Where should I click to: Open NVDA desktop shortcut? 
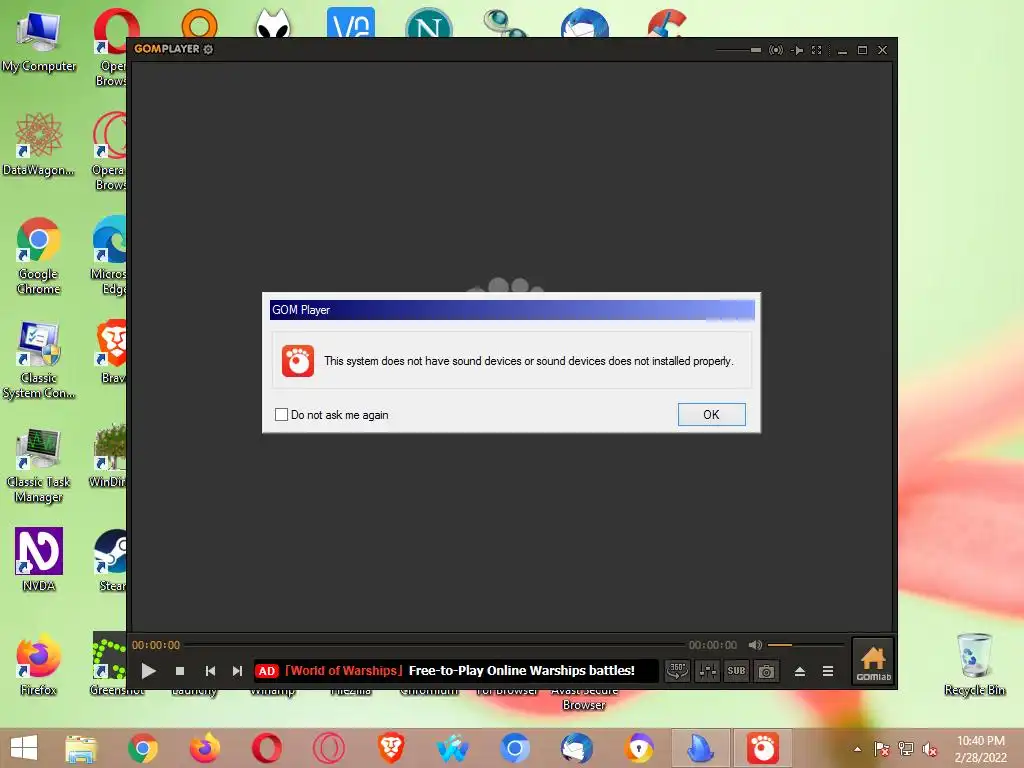pyautogui.click(x=39, y=560)
